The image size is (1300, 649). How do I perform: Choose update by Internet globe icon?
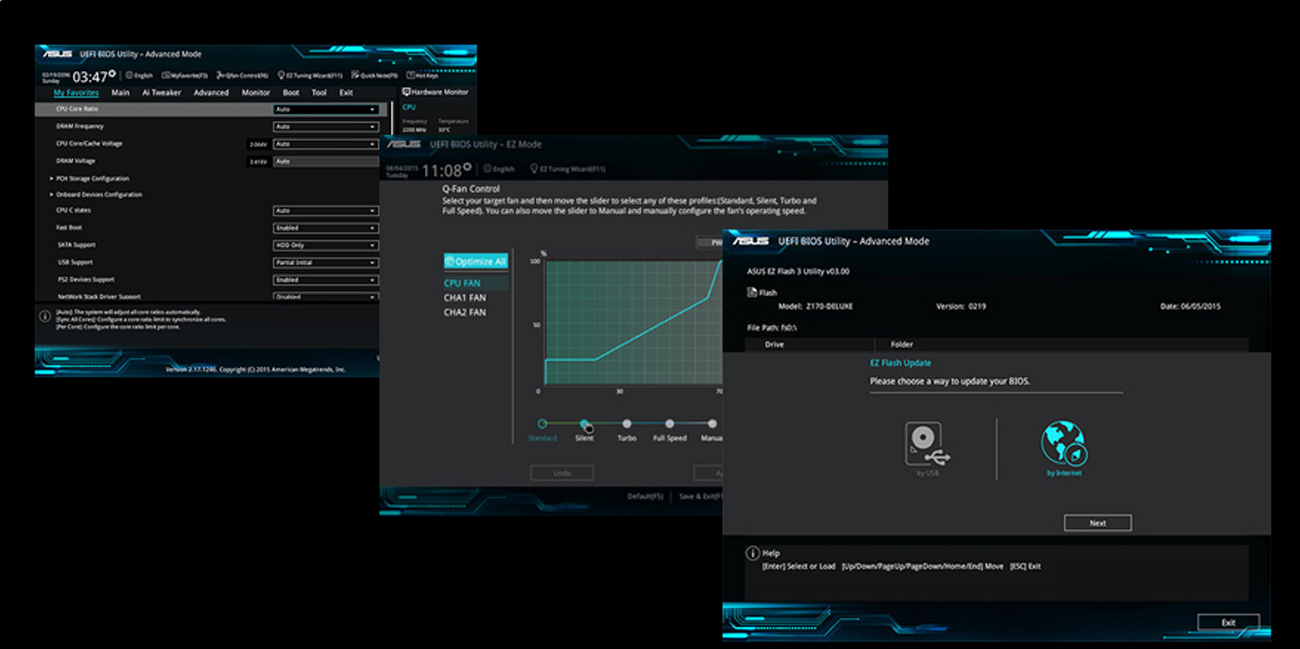(x=1063, y=443)
